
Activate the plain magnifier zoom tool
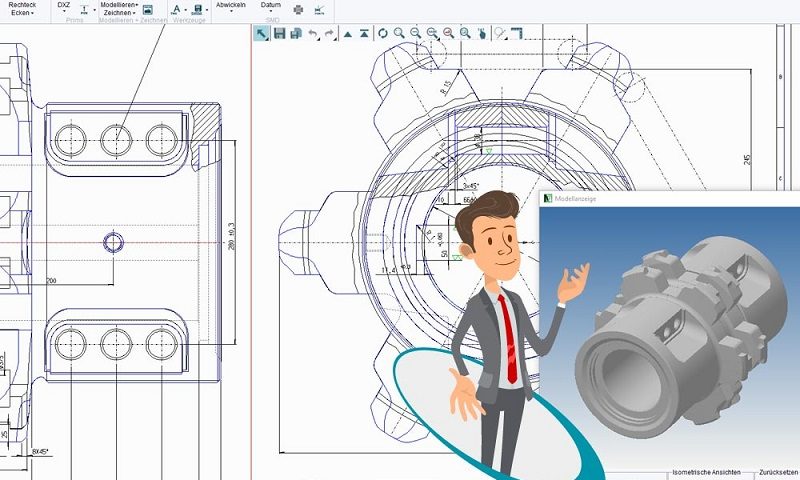pos(399,34)
